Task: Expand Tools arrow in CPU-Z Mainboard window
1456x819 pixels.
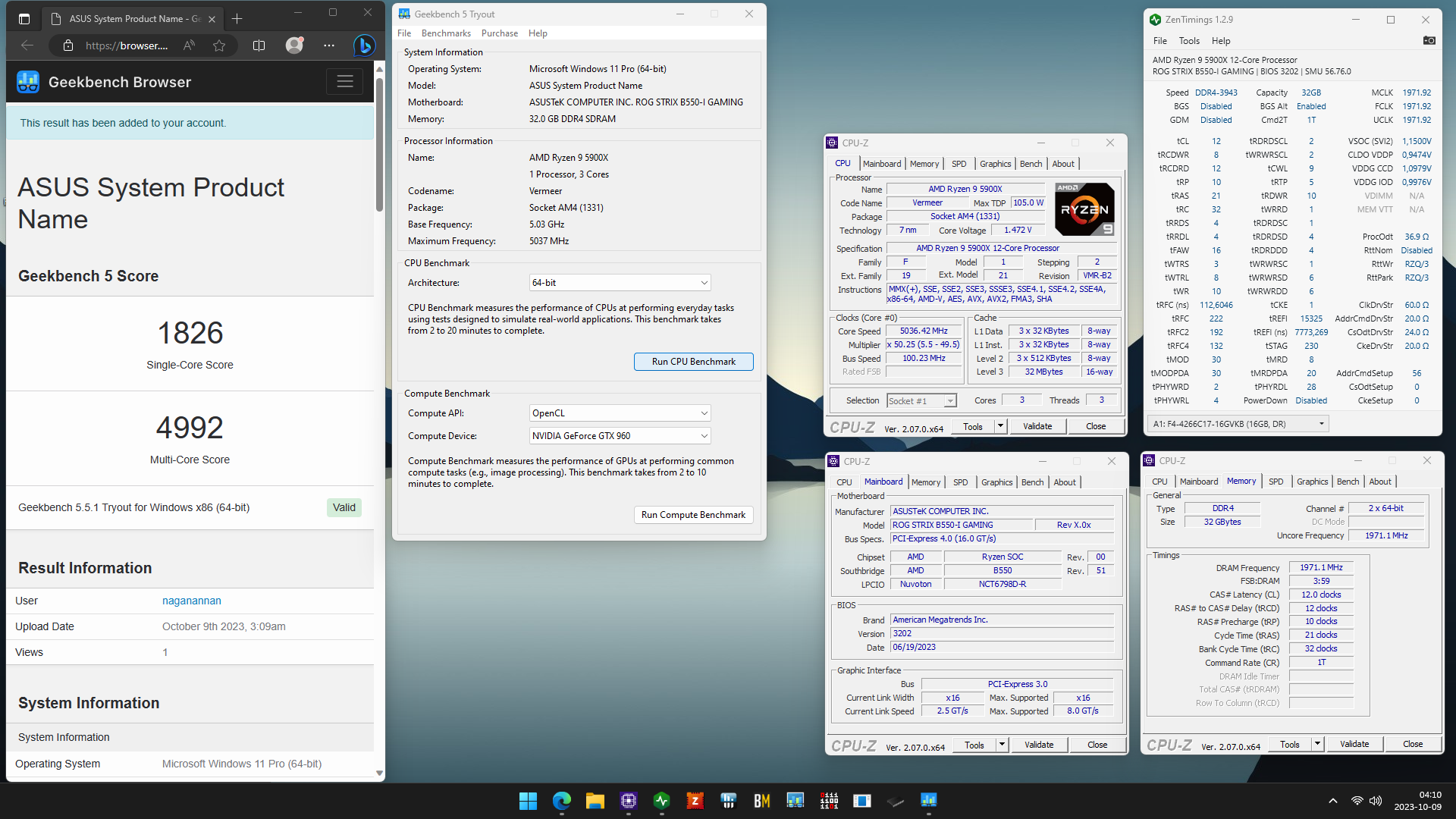Action: [x=1002, y=745]
